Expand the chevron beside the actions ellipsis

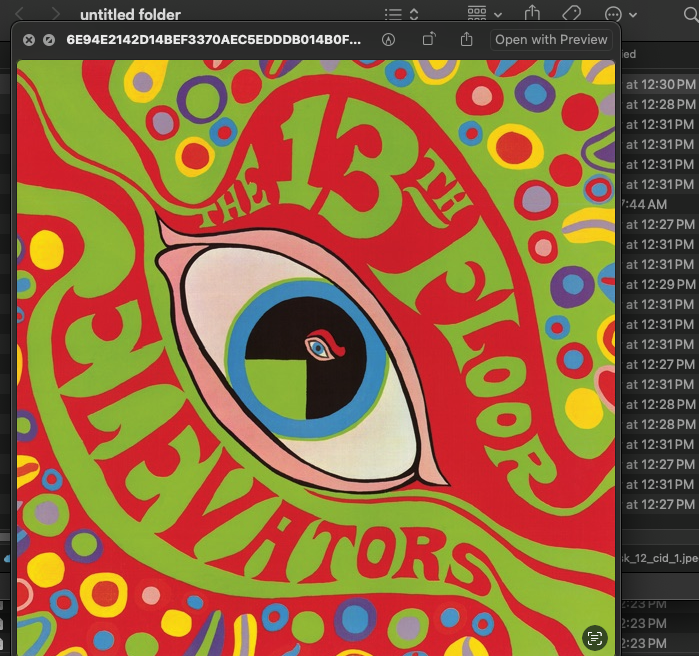(633, 15)
